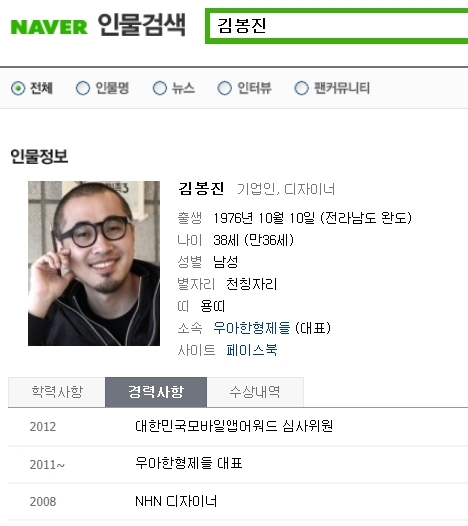This screenshot has height=526, width=468.
Task: Click the NAVER logo
Action: click(49, 27)
